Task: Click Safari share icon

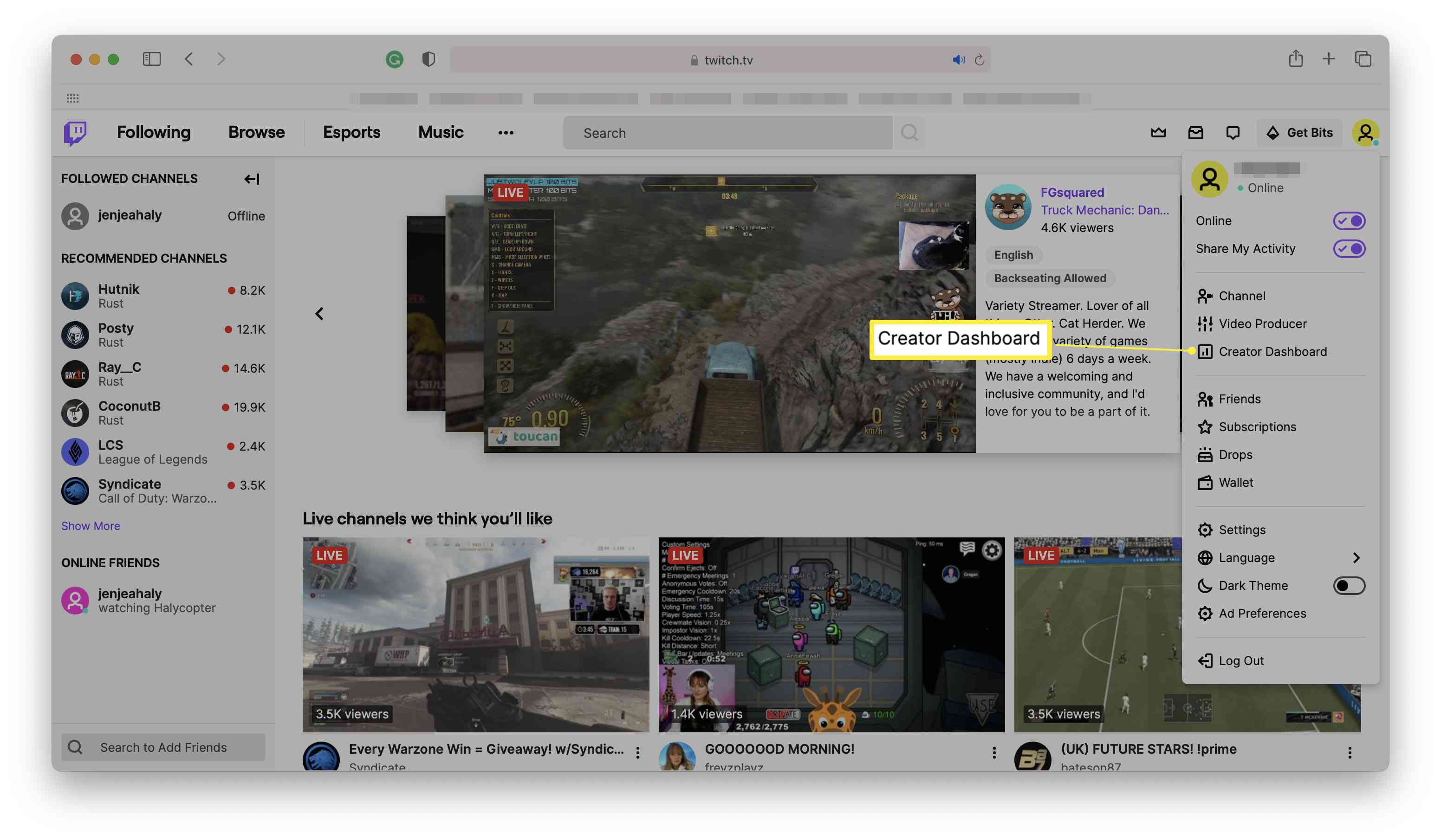Action: 1296,58
